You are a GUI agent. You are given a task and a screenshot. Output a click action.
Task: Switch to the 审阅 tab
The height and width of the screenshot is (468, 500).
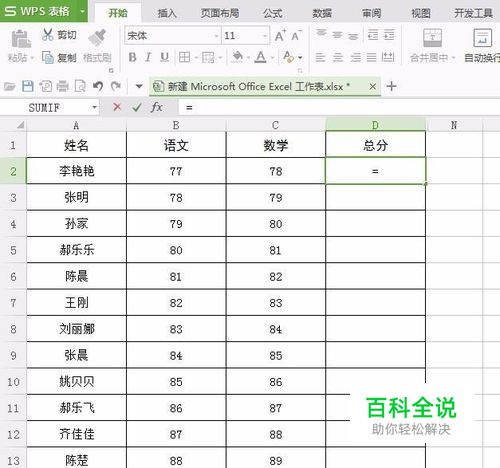click(371, 13)
